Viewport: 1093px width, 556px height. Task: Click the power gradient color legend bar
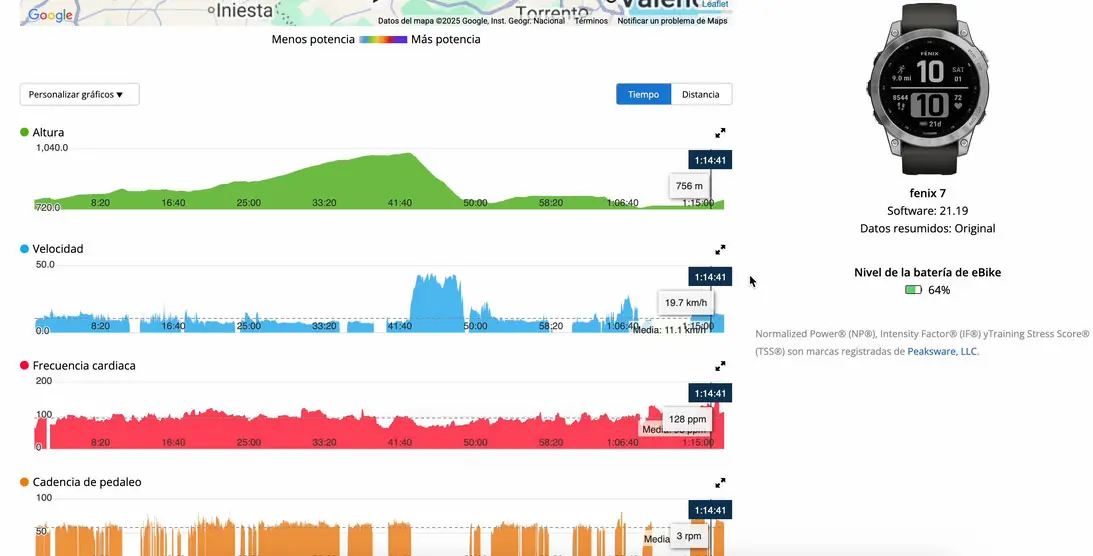coord(383,40)
